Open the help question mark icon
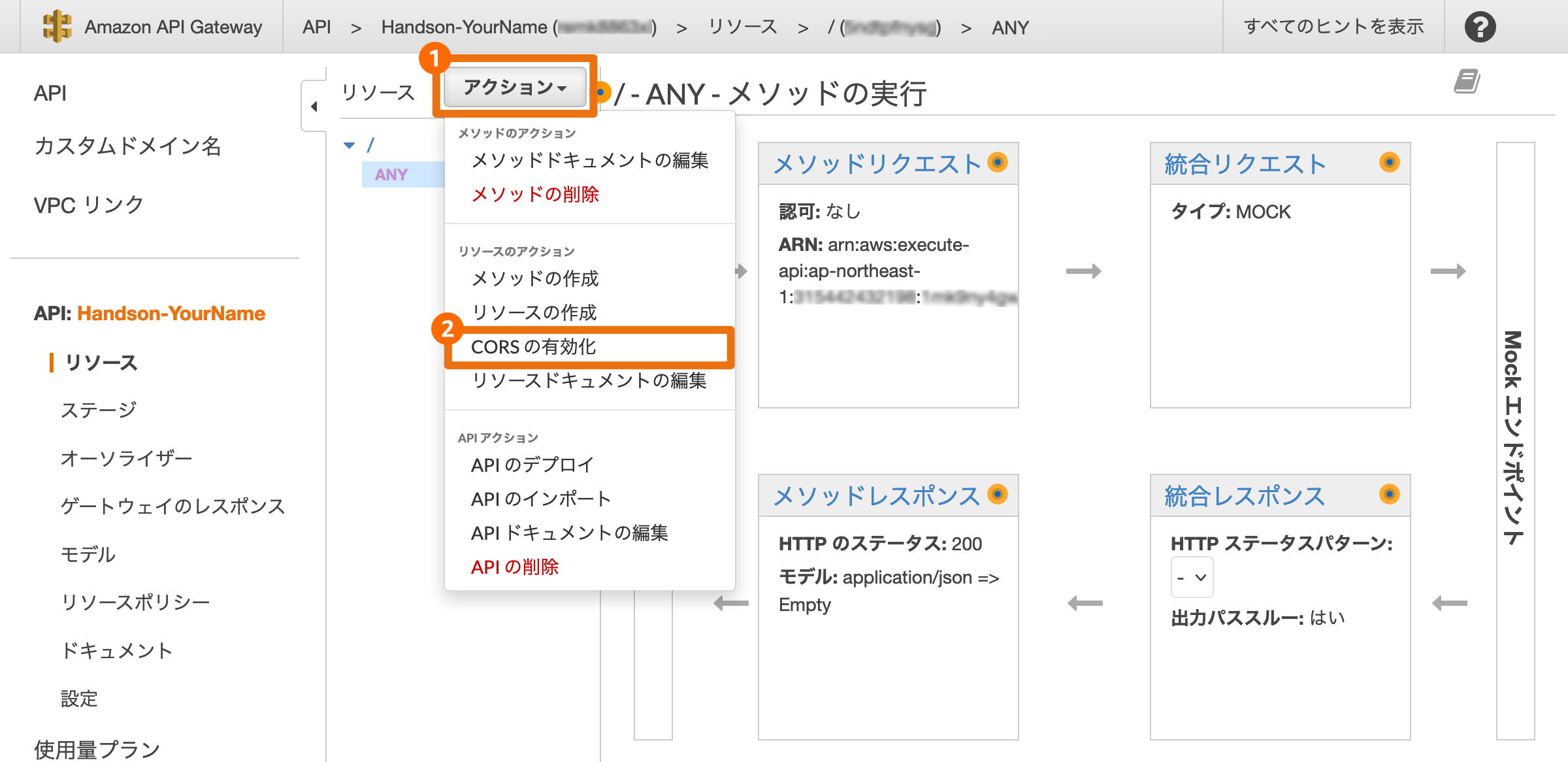 click(1480, 27)
